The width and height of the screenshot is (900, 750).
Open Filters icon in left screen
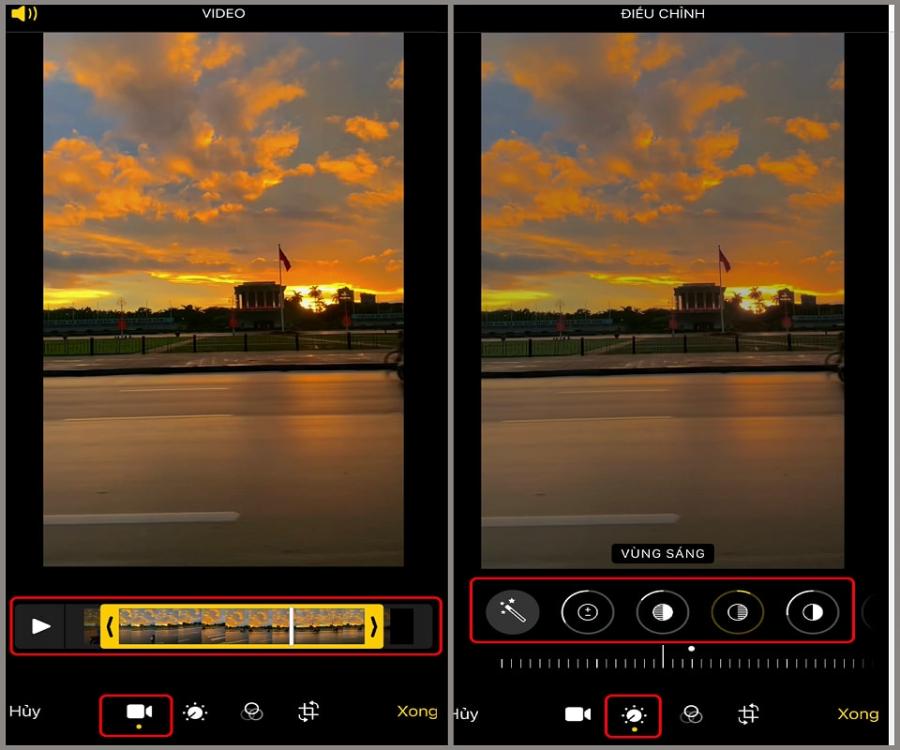[251, 712]
